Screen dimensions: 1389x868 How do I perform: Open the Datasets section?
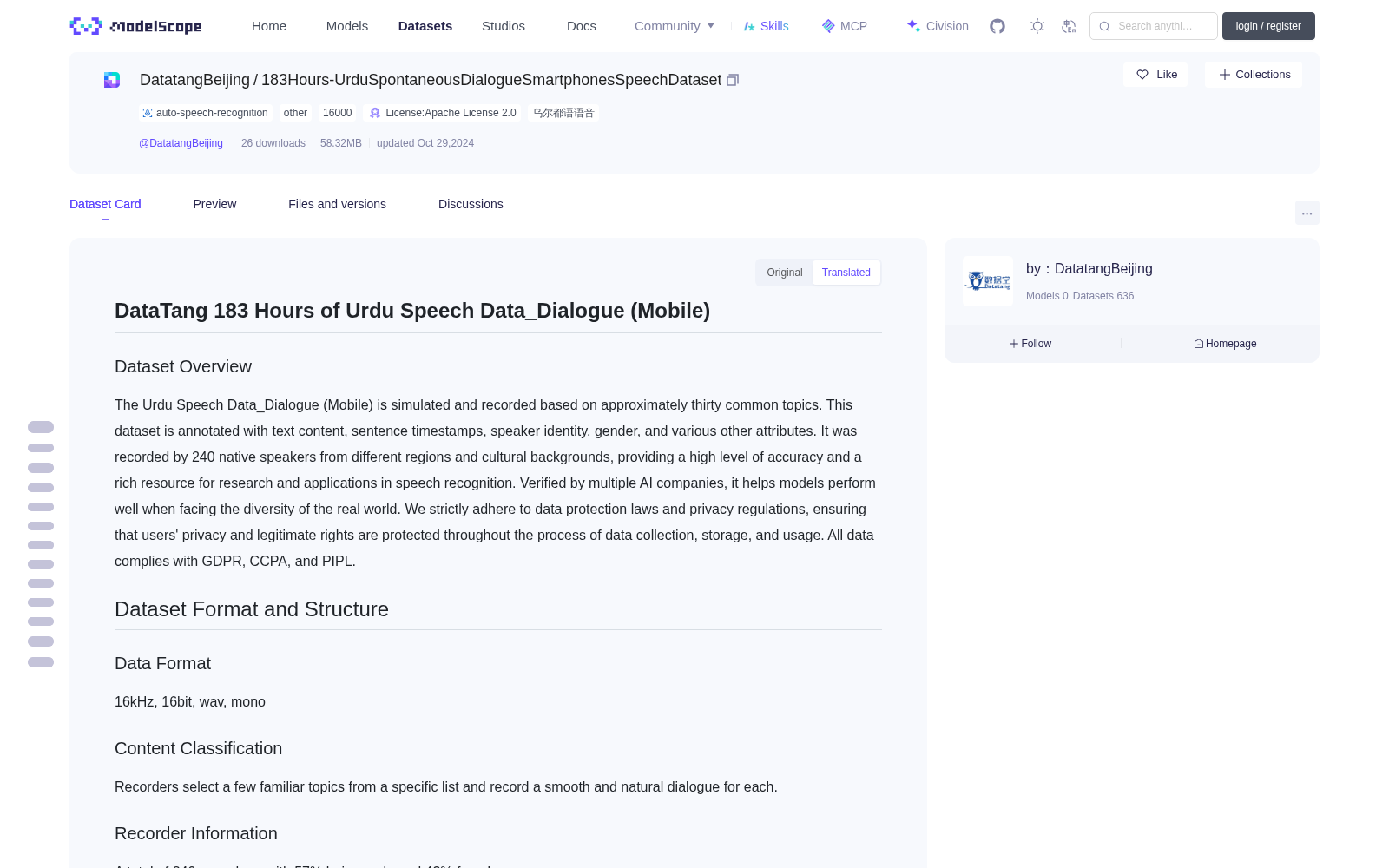(x=425, y=26)
